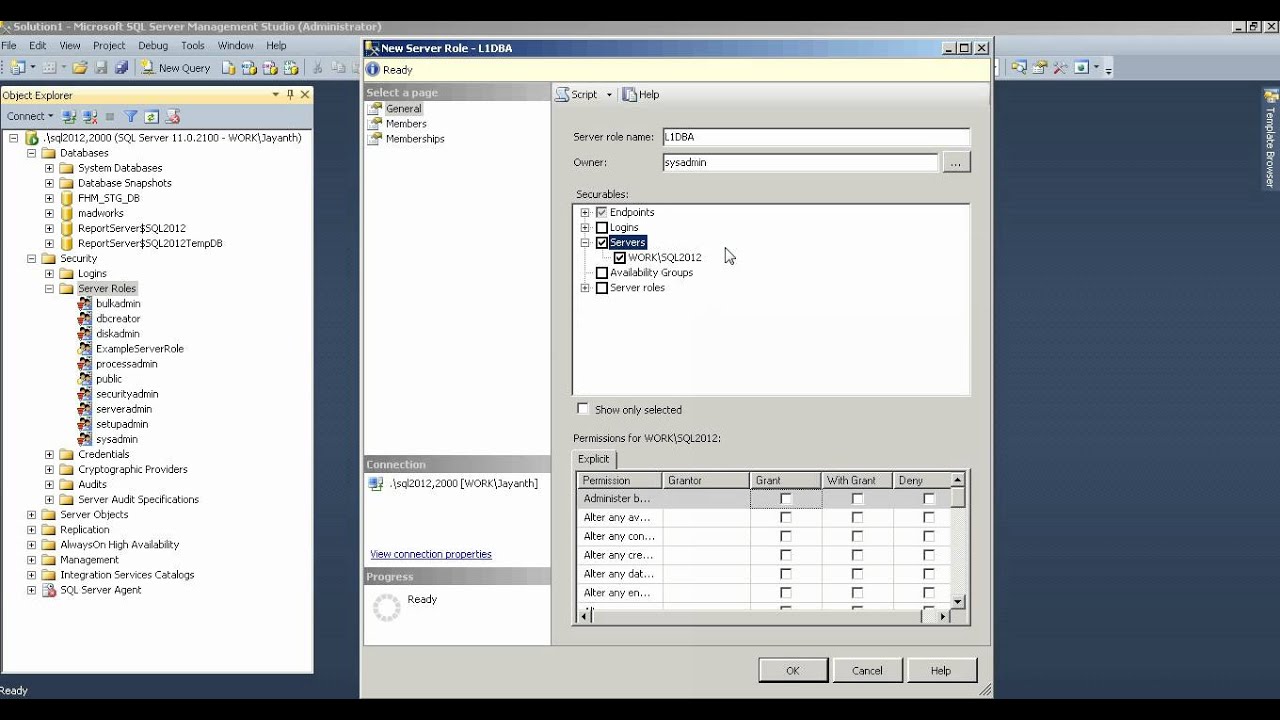Open the File menu
This screenshot has width=1280, height=720.
10,45
